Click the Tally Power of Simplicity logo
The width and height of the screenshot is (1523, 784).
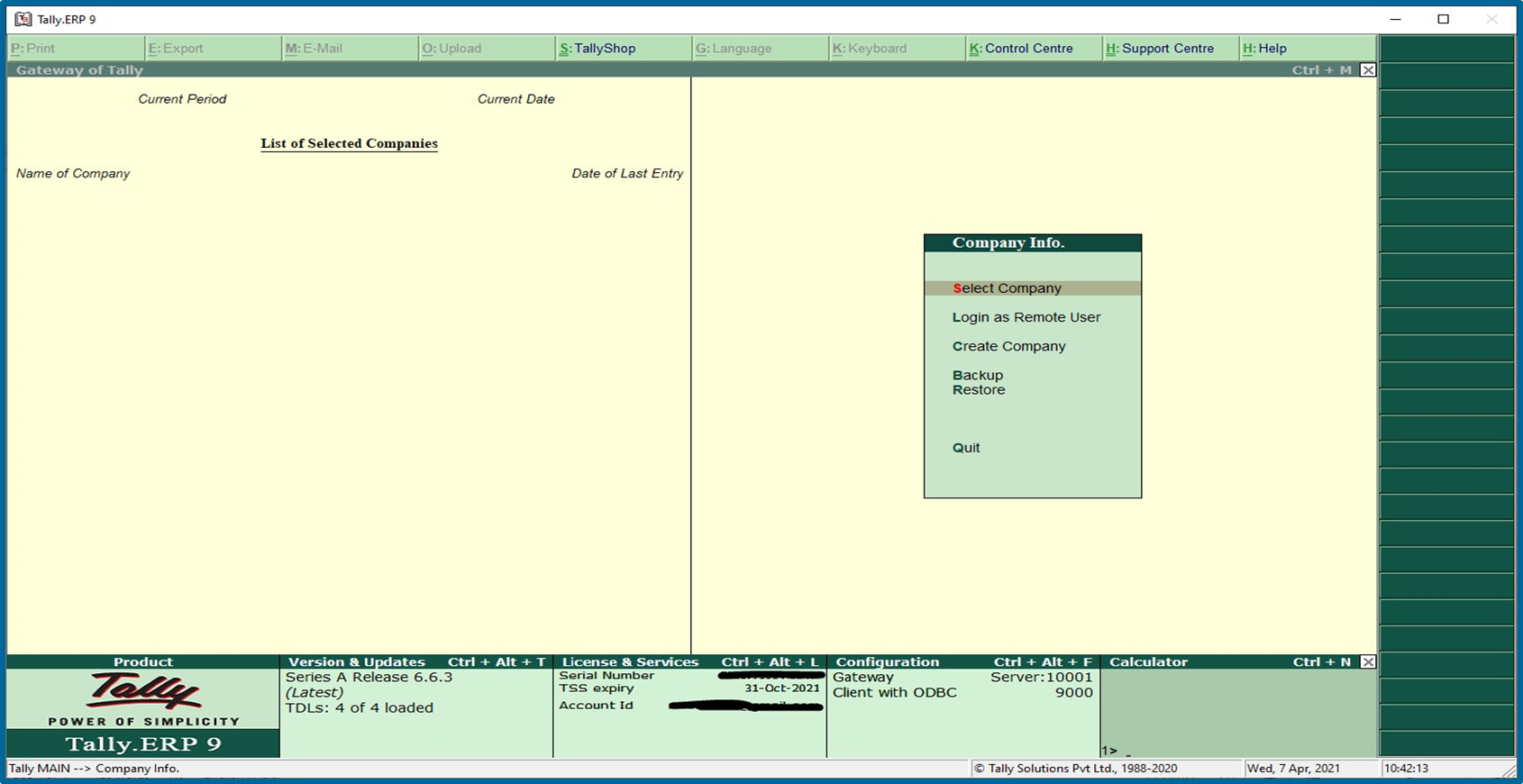pos(143,699)
